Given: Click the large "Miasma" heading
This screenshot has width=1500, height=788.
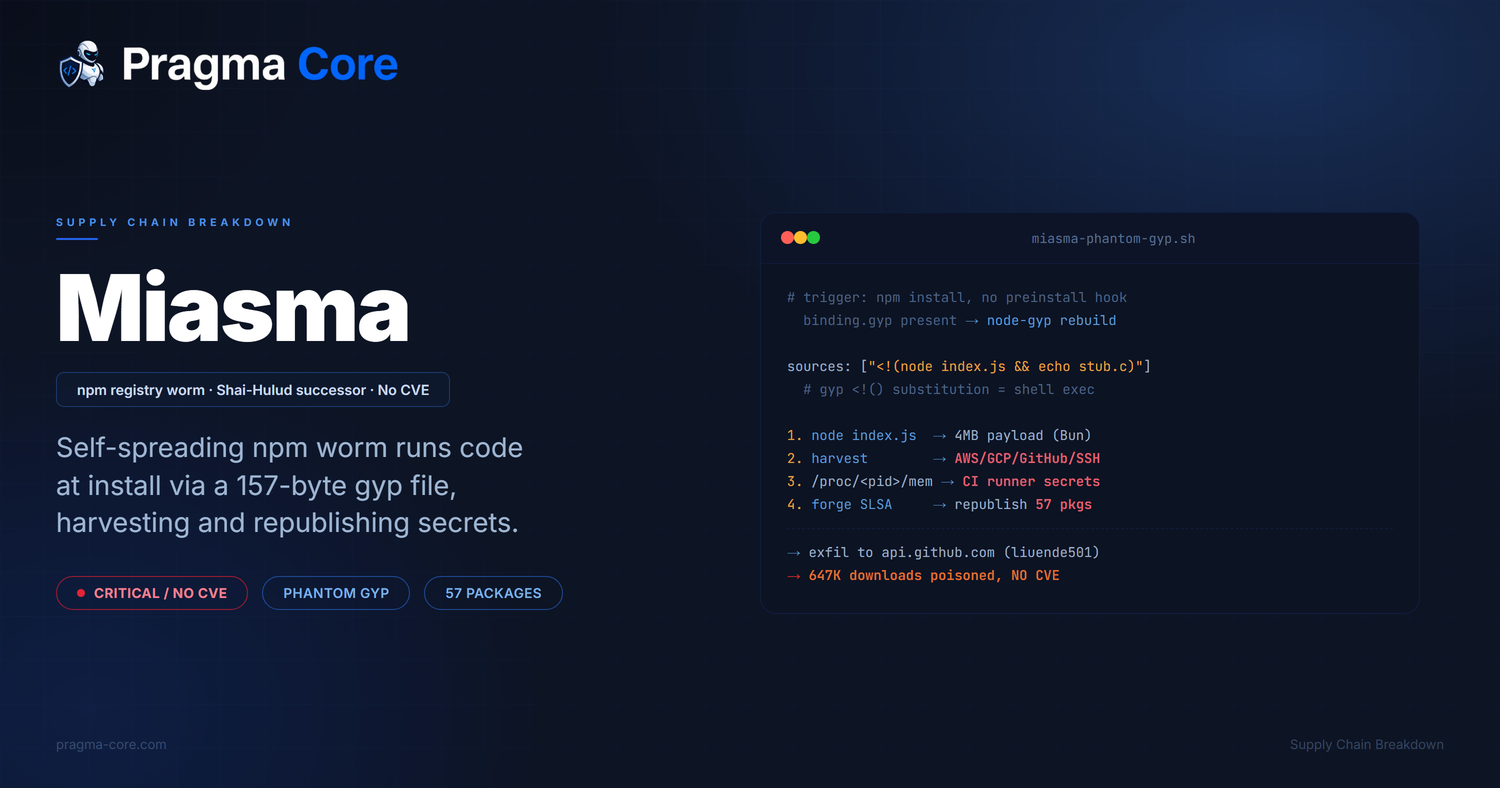Looking at the screenshot, I should [x=233, y=305].
